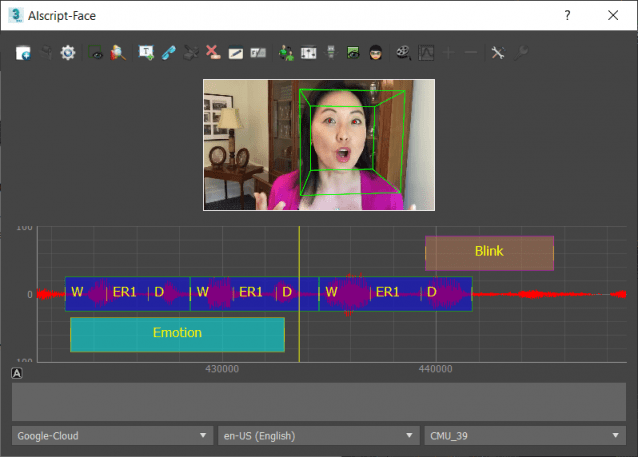638x457 pixels.
Task: Select the third W phoneme block
Action: coord(345,294)
